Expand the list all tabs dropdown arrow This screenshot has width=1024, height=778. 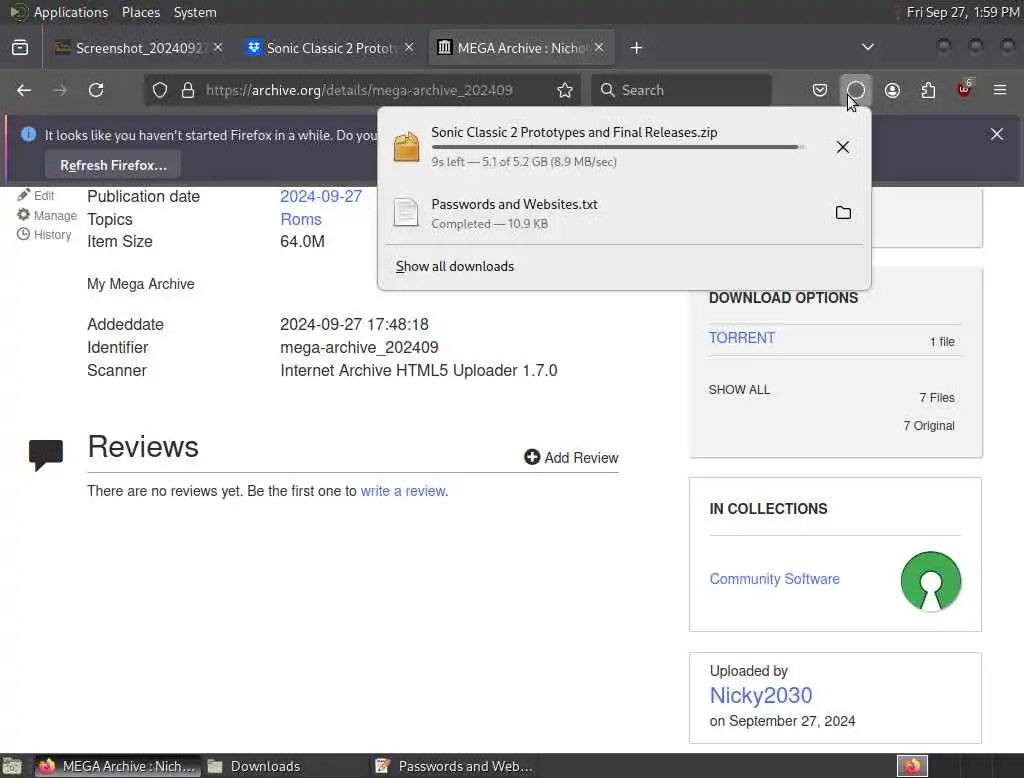click(x=867, y=47)
